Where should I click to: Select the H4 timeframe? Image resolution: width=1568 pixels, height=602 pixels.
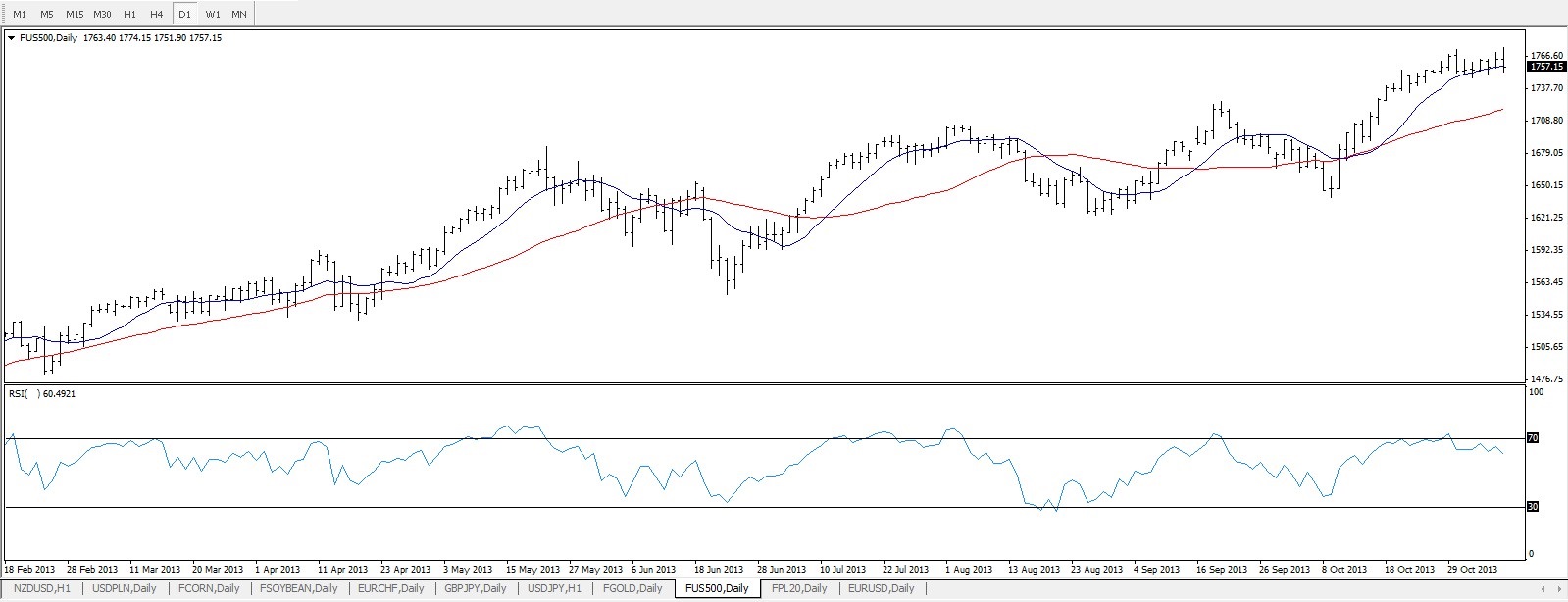[157, 14]
